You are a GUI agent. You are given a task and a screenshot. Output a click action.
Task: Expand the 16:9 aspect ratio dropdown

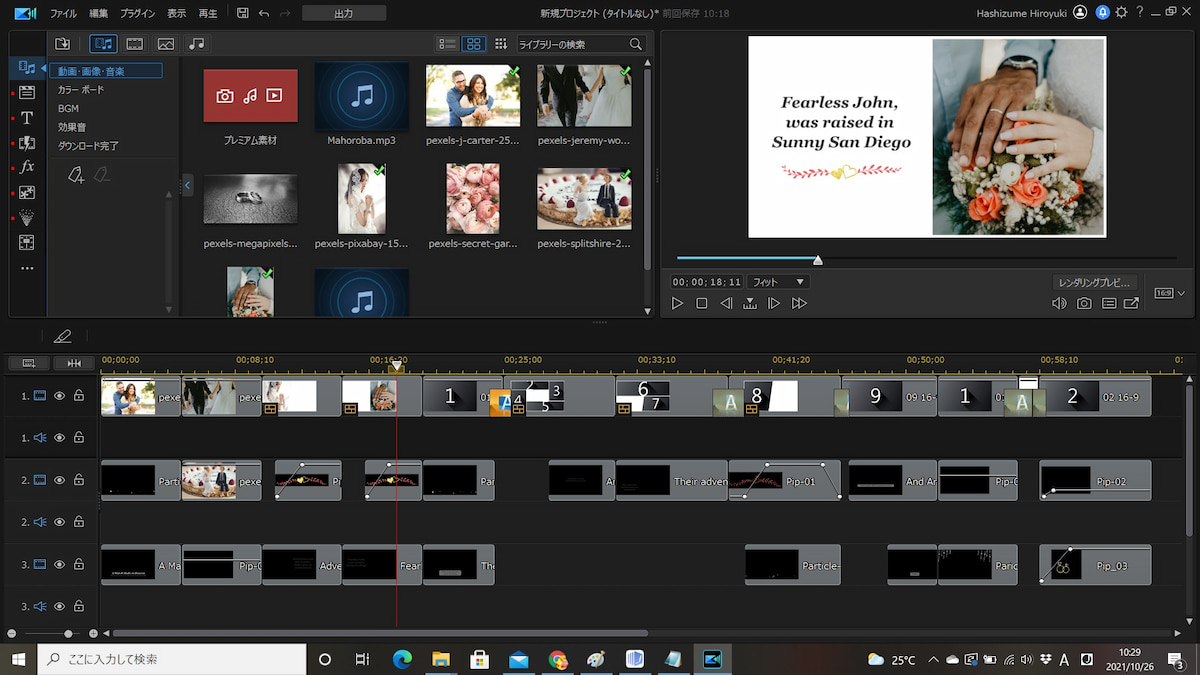pyautogui.click(x=1167, y=293)
